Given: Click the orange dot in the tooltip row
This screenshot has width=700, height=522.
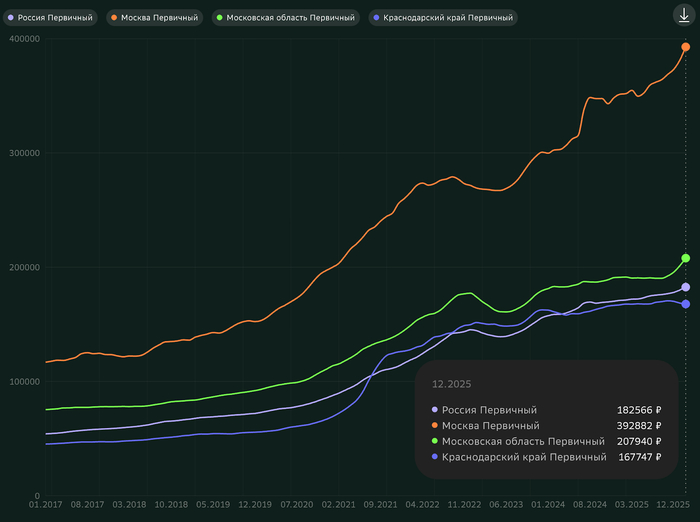Looking at the screenshot, I should [434, 426].
